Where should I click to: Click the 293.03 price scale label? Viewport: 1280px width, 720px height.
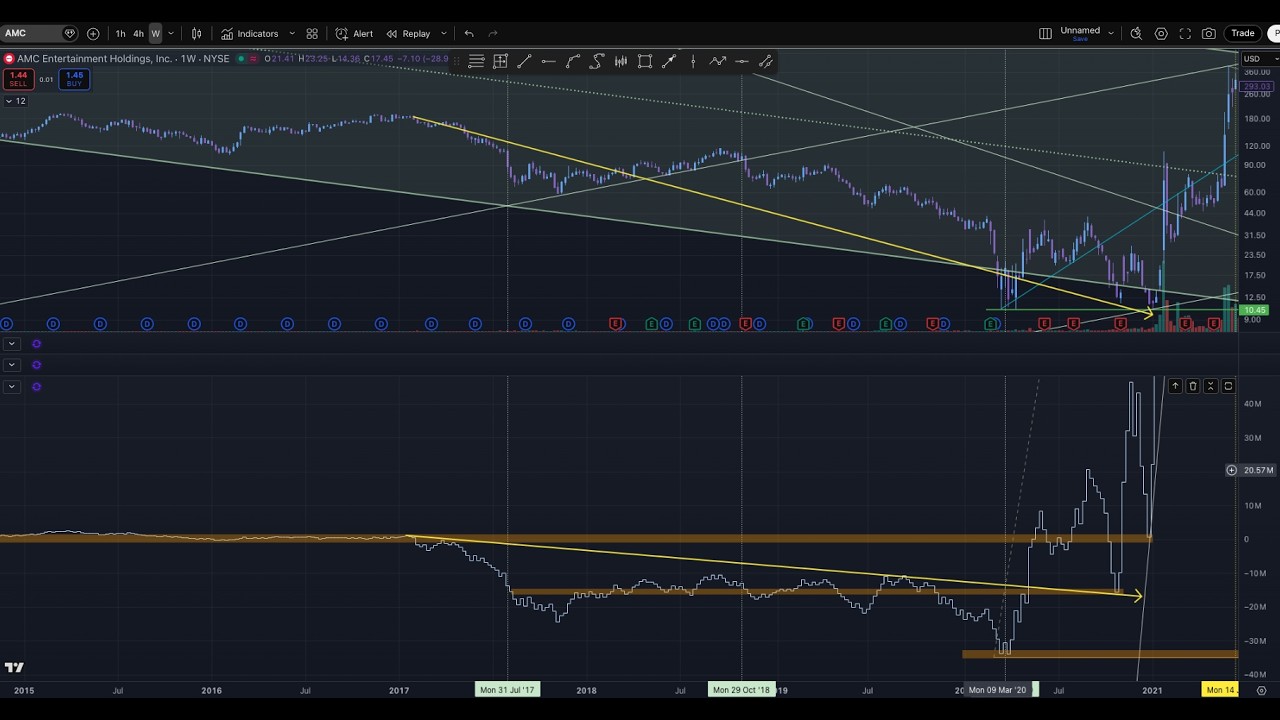point(1255,87)
